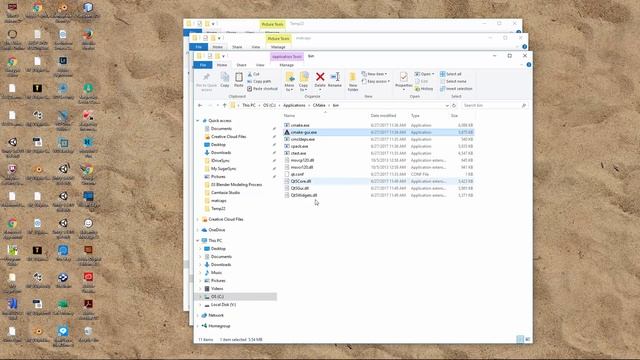The width and height of the screenshot is (640, 360).
Task: Select OS (C:) drive in navigation pane
Action: [x=217, y=297]
